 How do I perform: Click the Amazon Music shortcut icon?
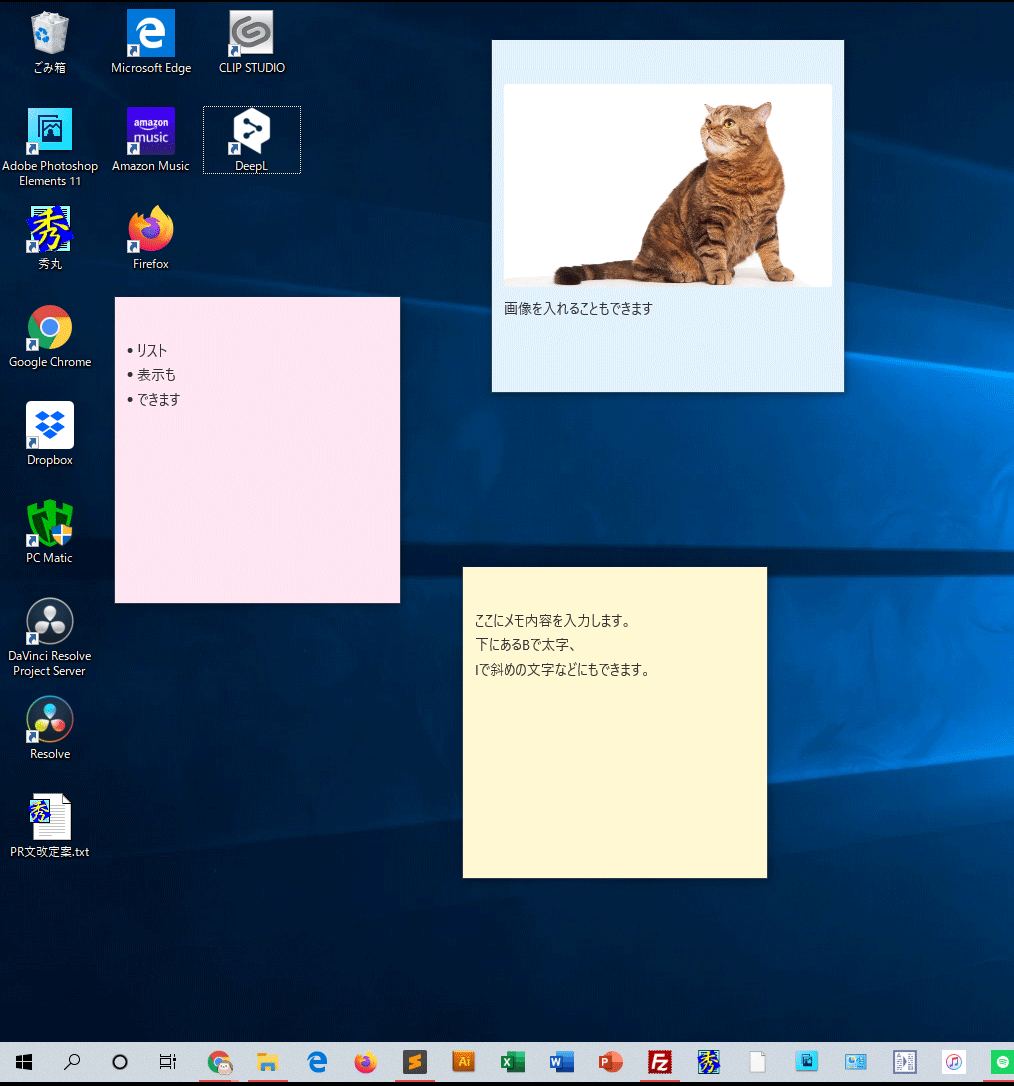151,132
